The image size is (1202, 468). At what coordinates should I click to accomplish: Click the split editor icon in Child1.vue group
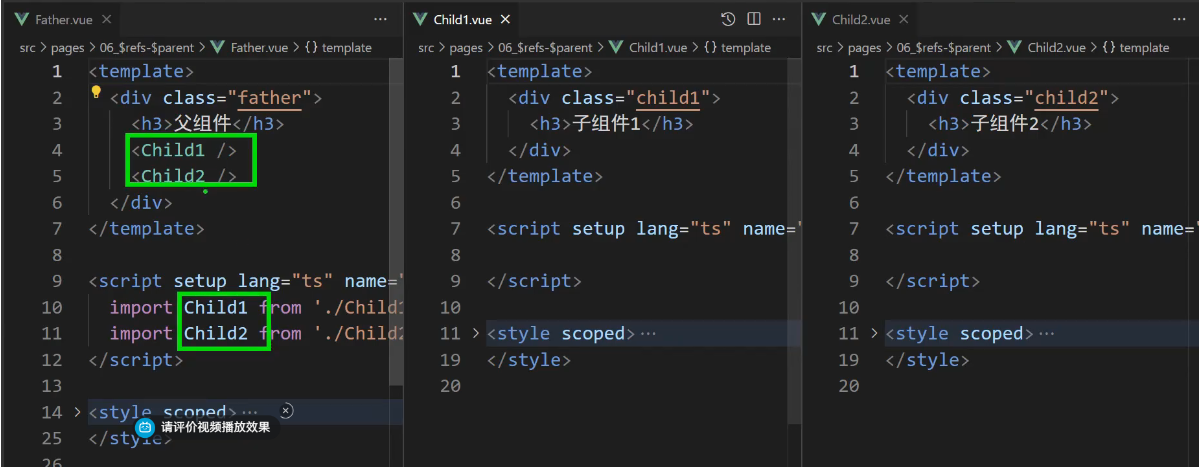coord(754,19)
